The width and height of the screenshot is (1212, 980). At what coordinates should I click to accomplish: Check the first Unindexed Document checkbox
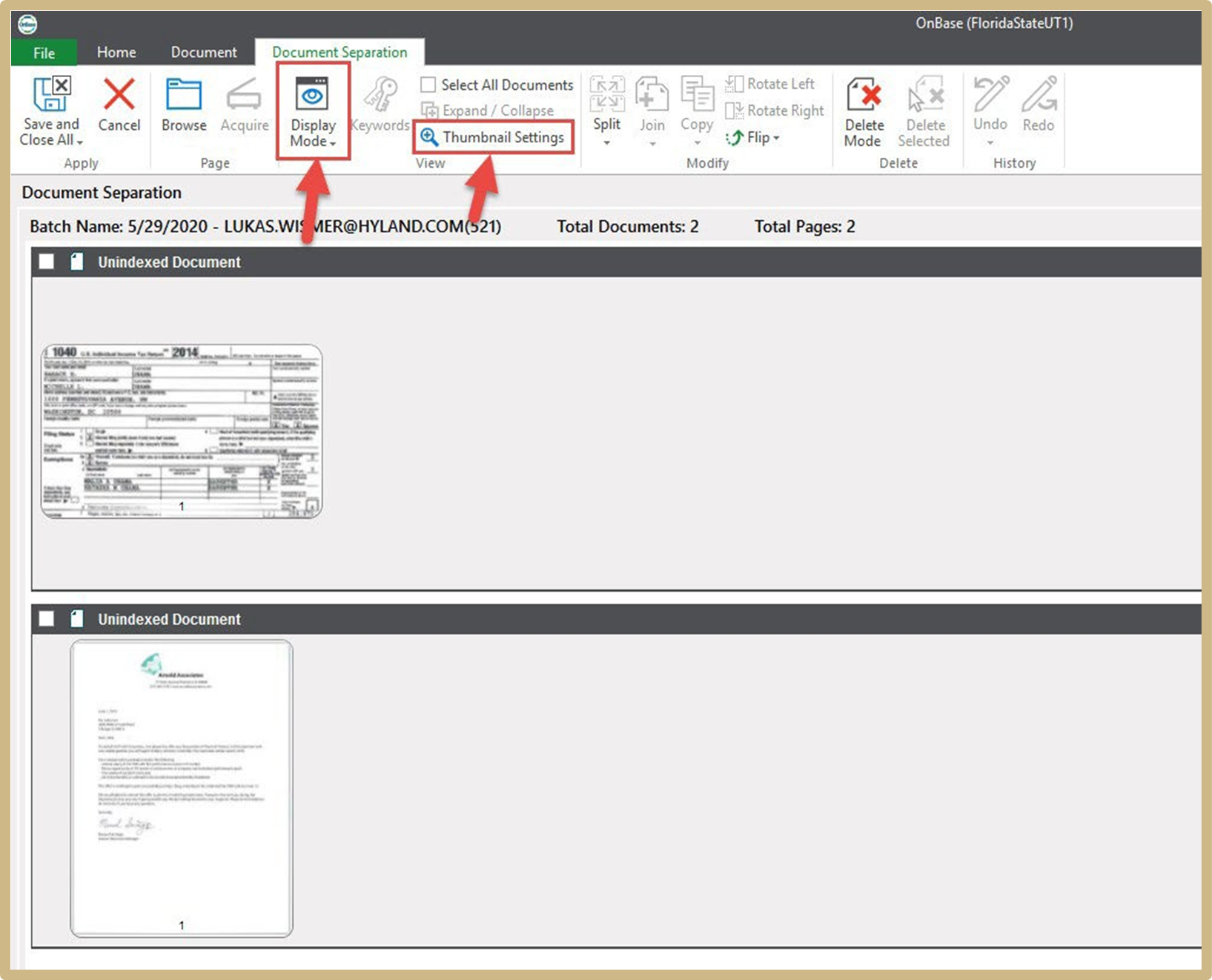[47, 261]
